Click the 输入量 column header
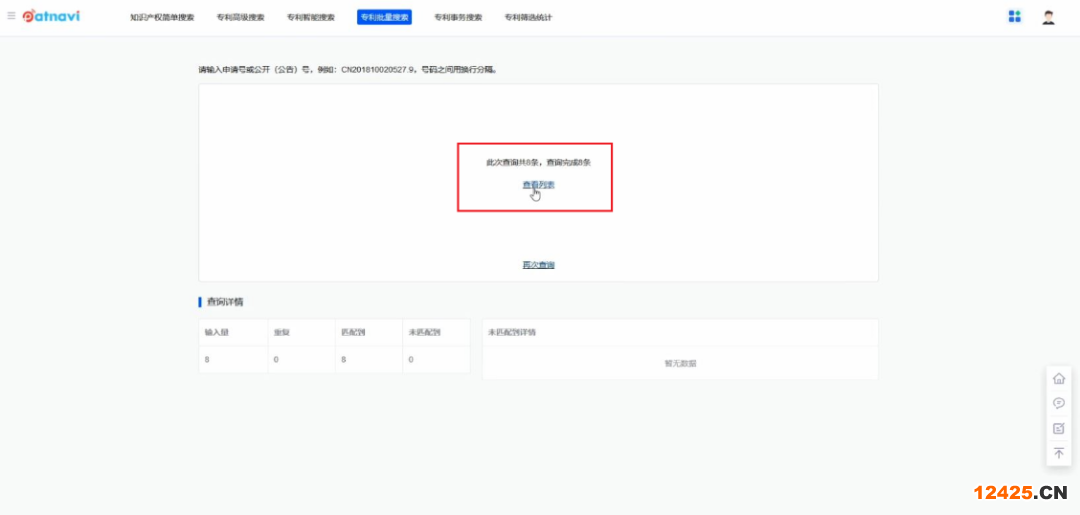1080x515 pixels. click(217, 332)
